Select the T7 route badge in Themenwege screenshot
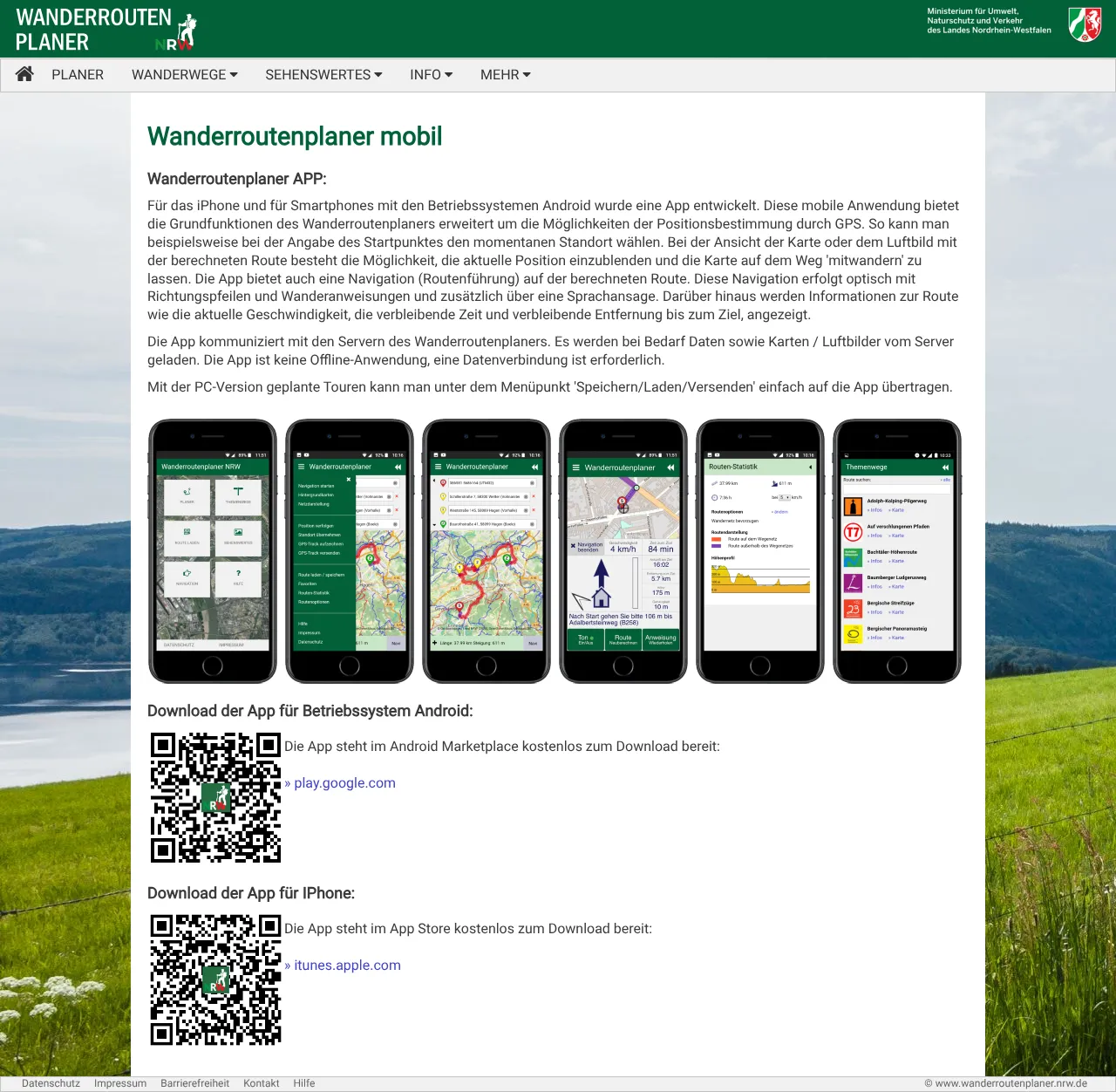This screenshot has width=1116, height=1092. (853, 531)
